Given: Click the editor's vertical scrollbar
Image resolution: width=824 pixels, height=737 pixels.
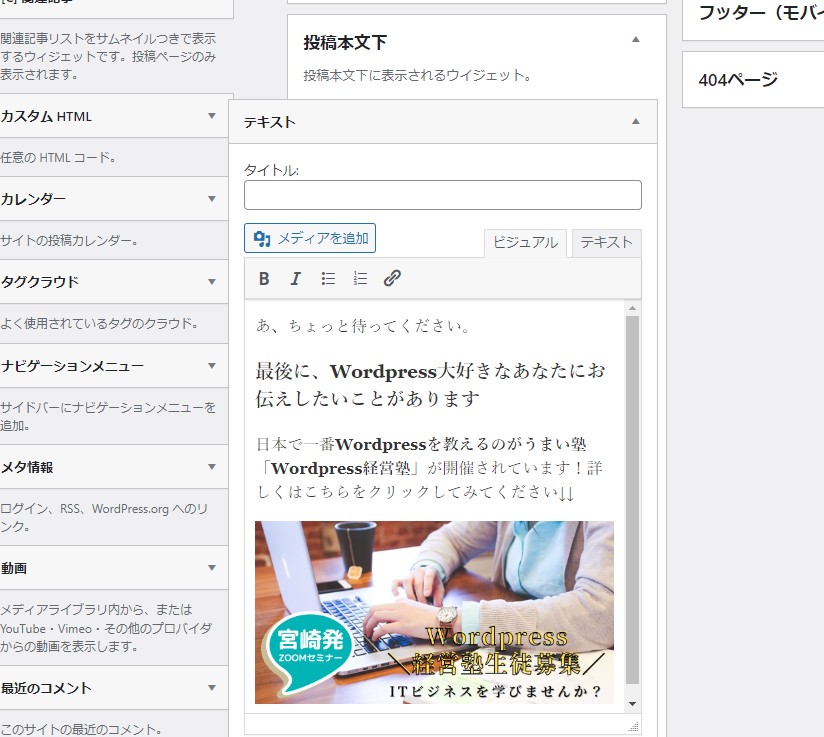Looking at the screenshot, I should [631, 500].
